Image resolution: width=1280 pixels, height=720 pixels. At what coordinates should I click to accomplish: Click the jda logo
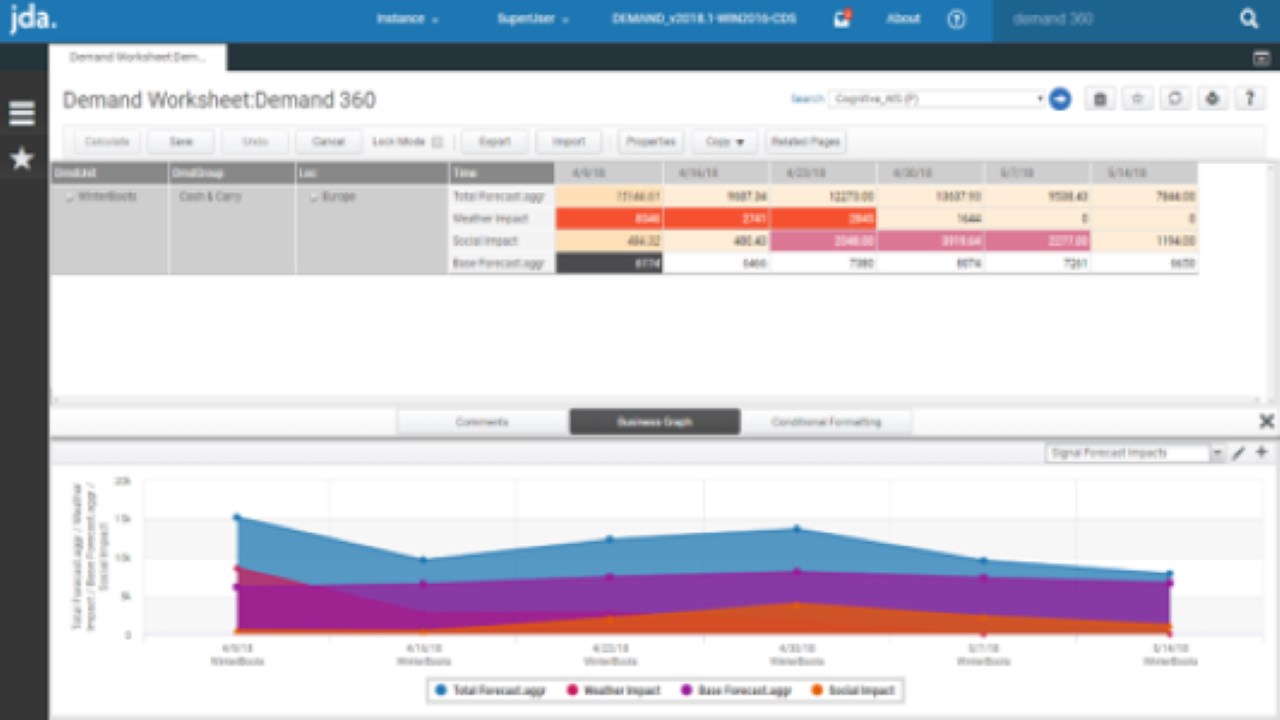(x=34, y=19)
